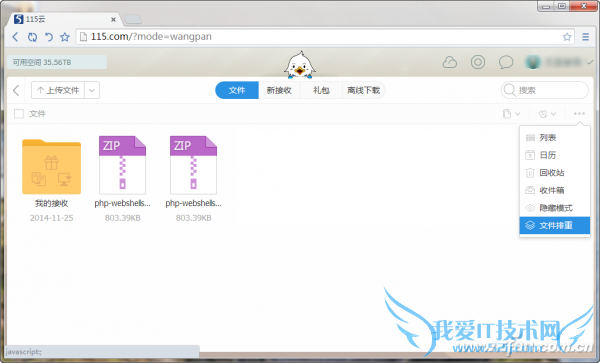Click the magnifier search icon

[x=509, y=90]
